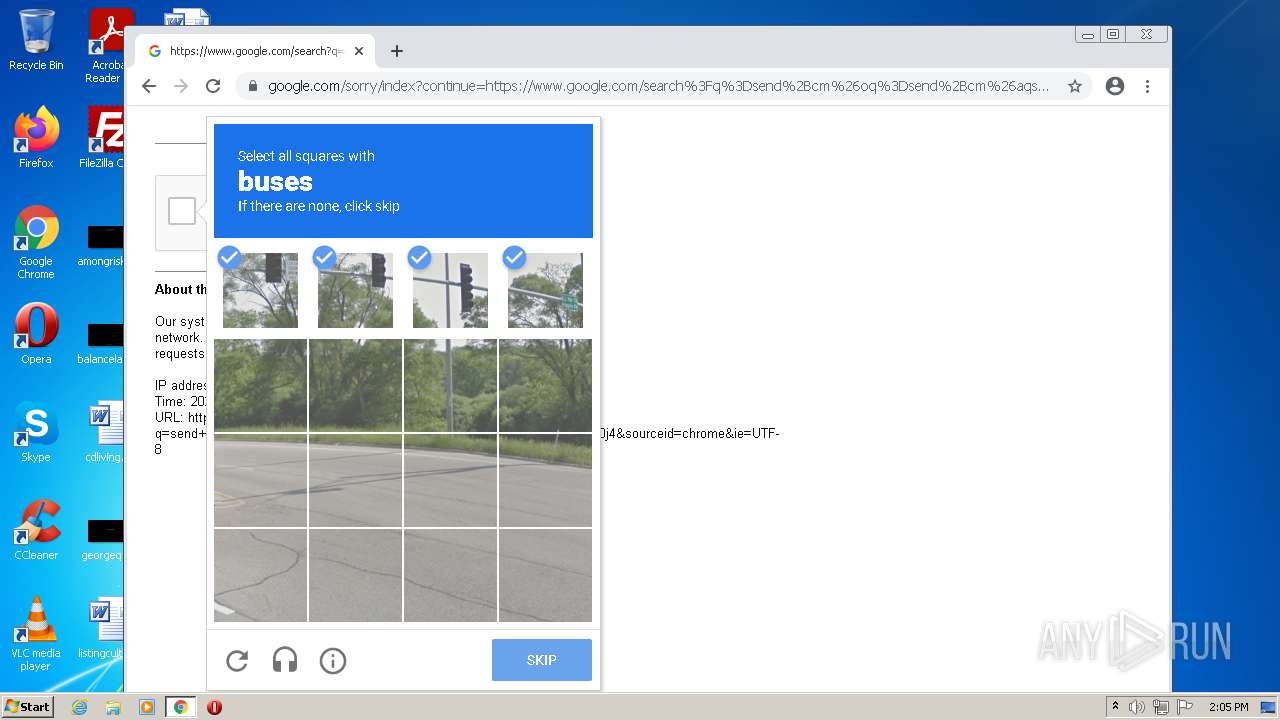
Task: Select the google.com/search browser tab
Action: (x=256, y=51)
